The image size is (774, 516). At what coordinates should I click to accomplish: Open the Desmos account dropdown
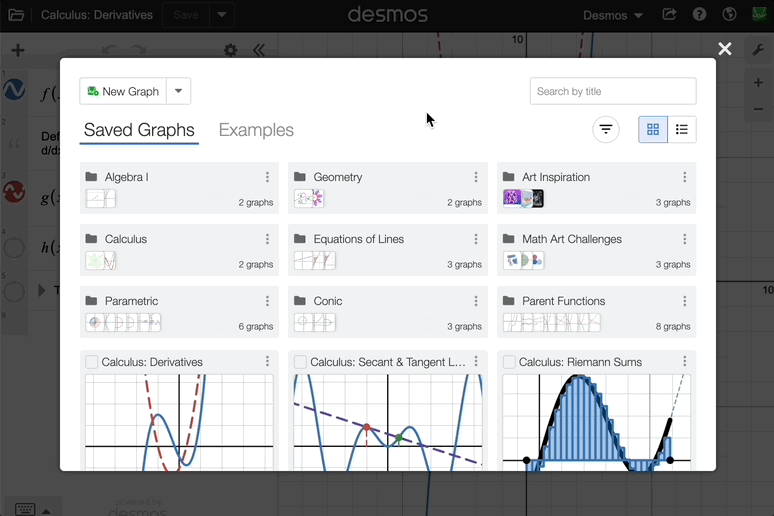(x=612, y=15)
